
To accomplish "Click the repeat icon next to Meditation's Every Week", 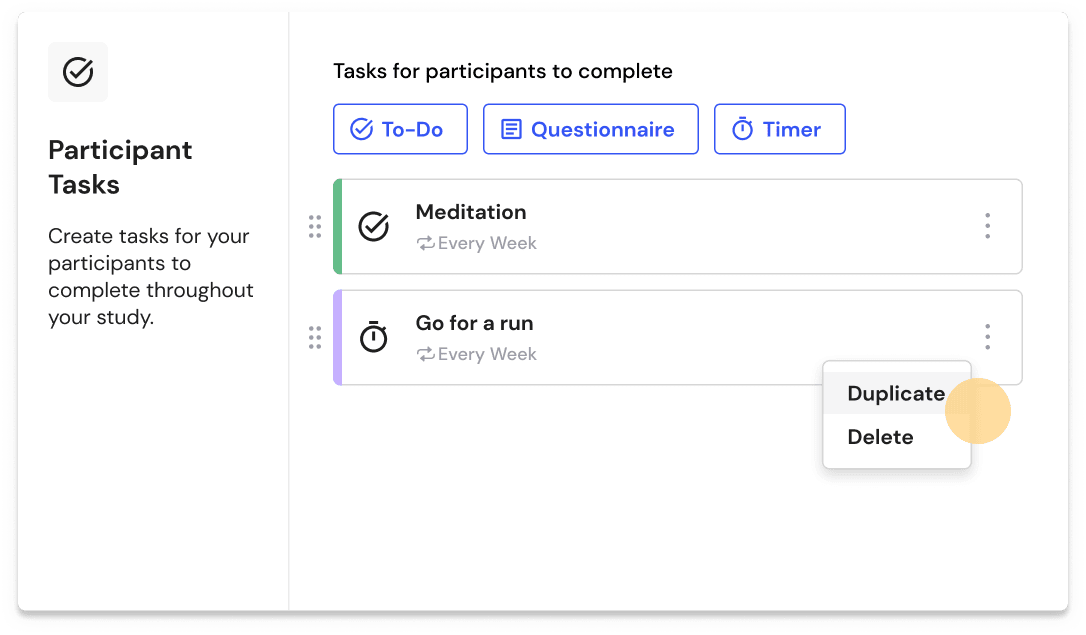I will click(425, 243).
